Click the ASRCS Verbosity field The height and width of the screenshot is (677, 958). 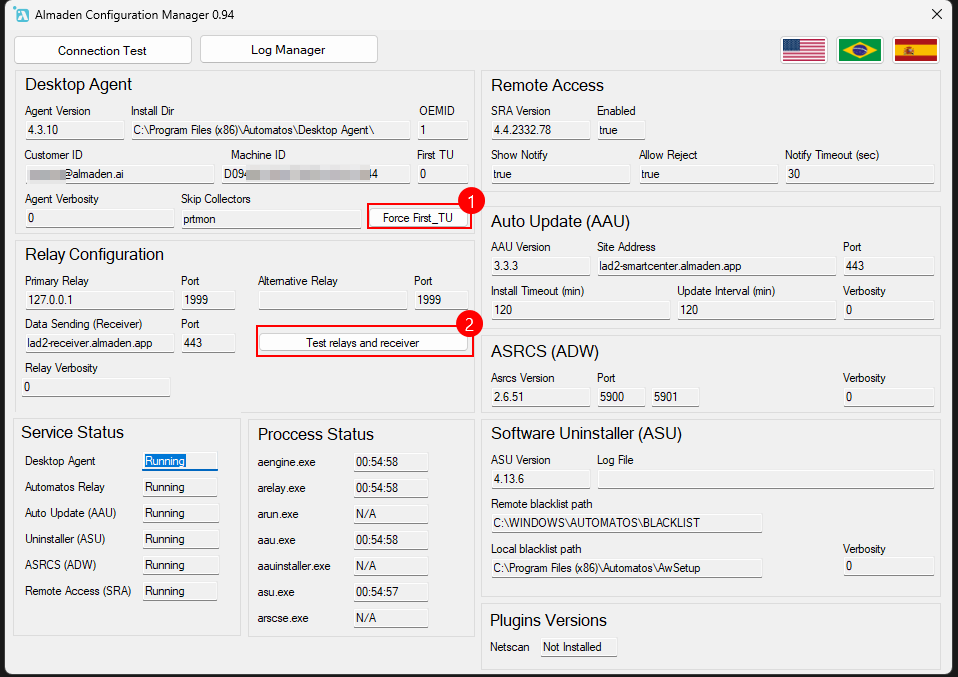[x=888, y=397]
